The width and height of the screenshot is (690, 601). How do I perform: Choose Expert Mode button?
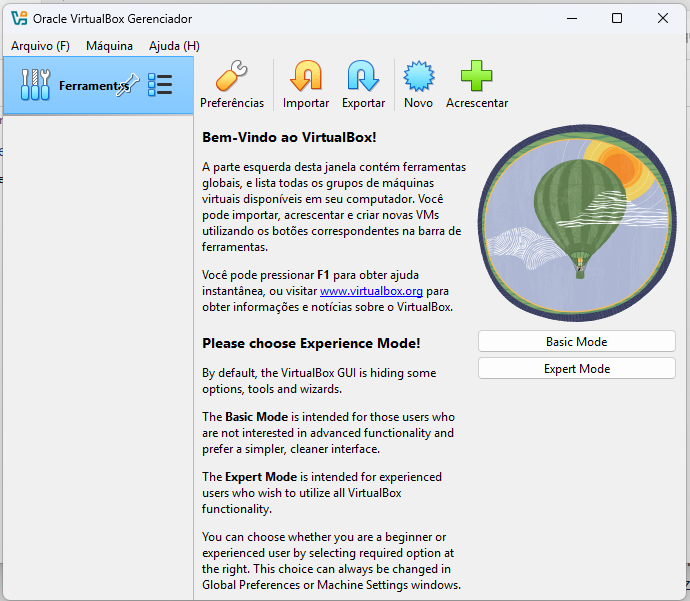576,368
